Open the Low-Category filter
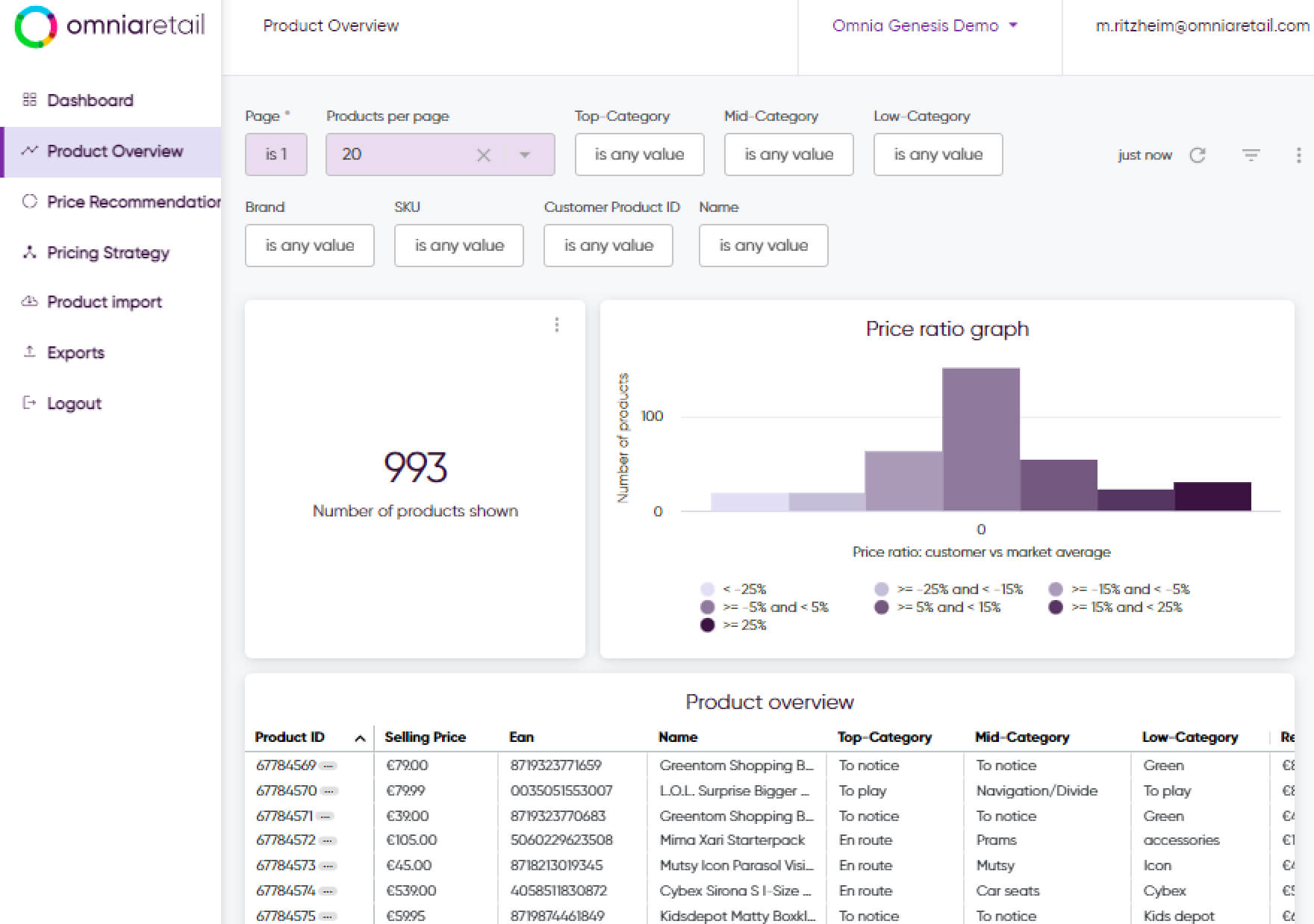1314x924 pixels. coord(938,154)
